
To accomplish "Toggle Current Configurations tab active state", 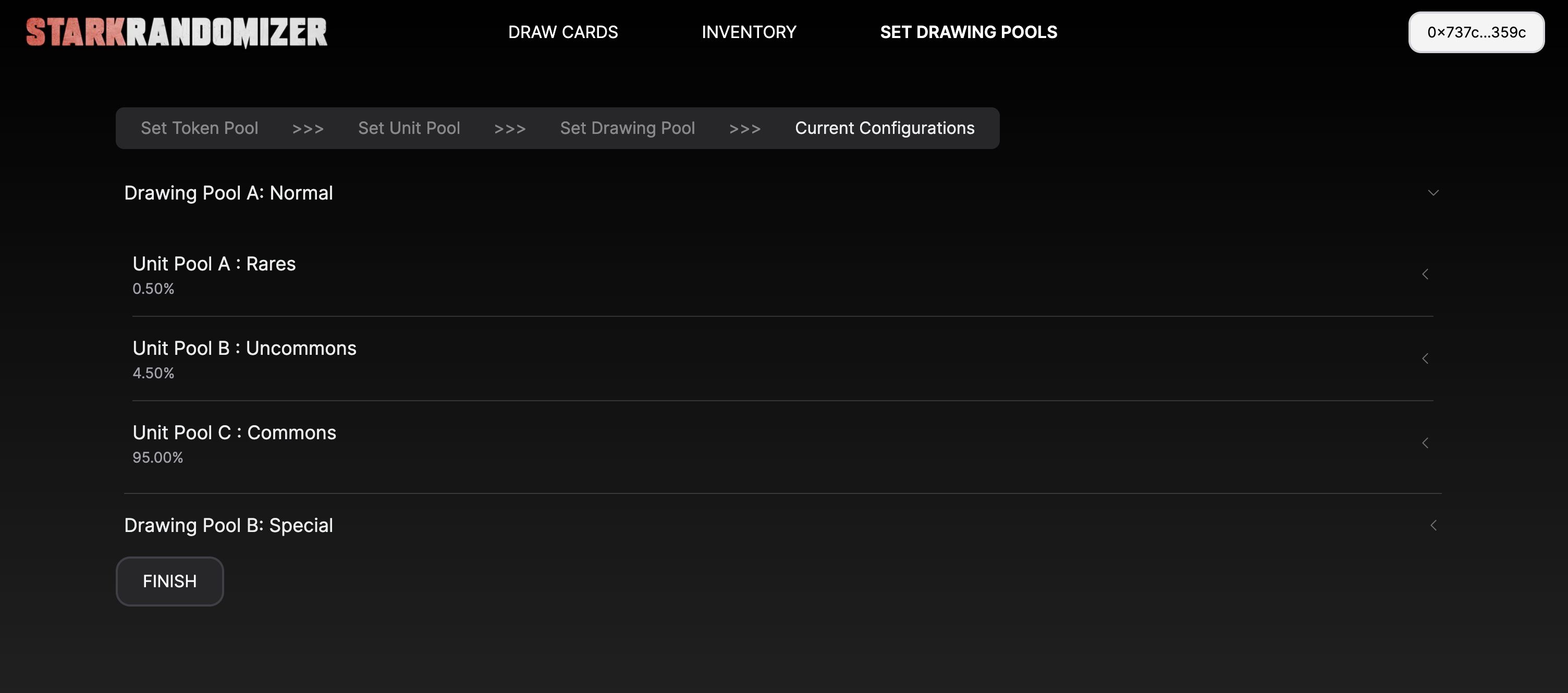I will coord(885,128).
